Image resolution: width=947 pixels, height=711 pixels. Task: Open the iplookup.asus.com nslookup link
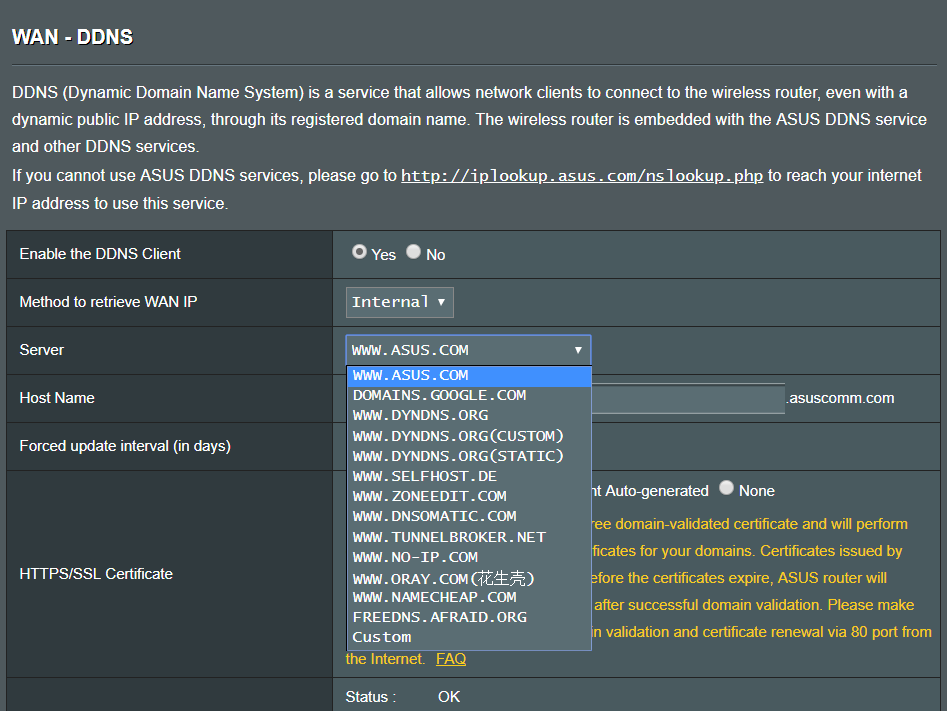tap(582, 176)
